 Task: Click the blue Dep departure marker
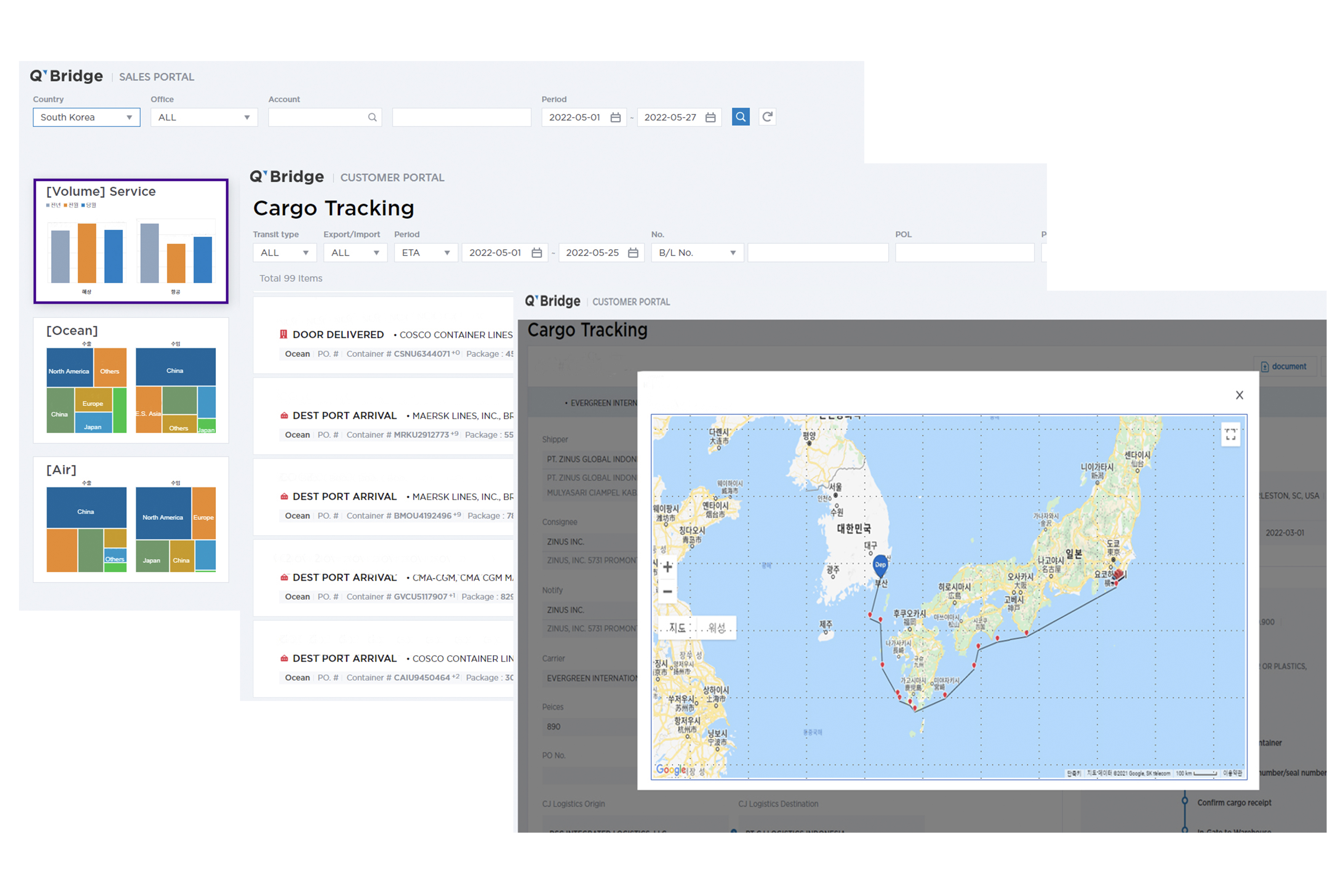click(x=880, y=565)
